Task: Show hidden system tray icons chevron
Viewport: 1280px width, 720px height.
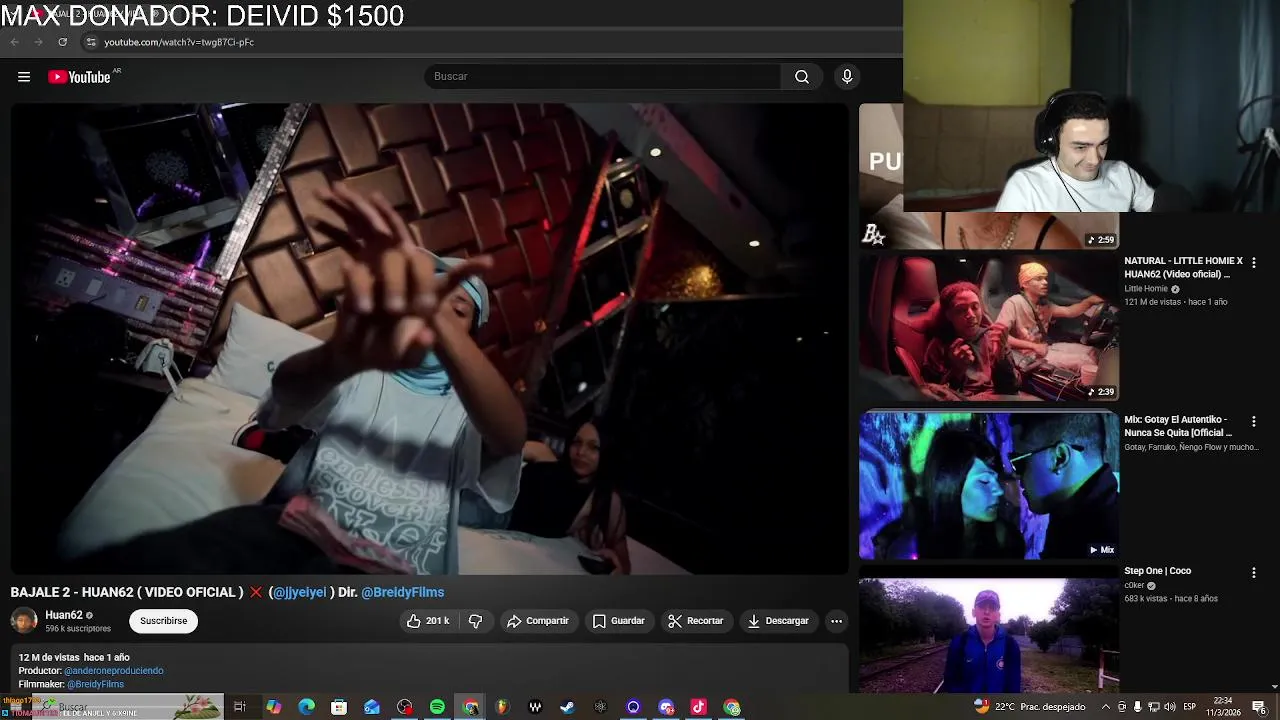Action: click(1105, 707)
